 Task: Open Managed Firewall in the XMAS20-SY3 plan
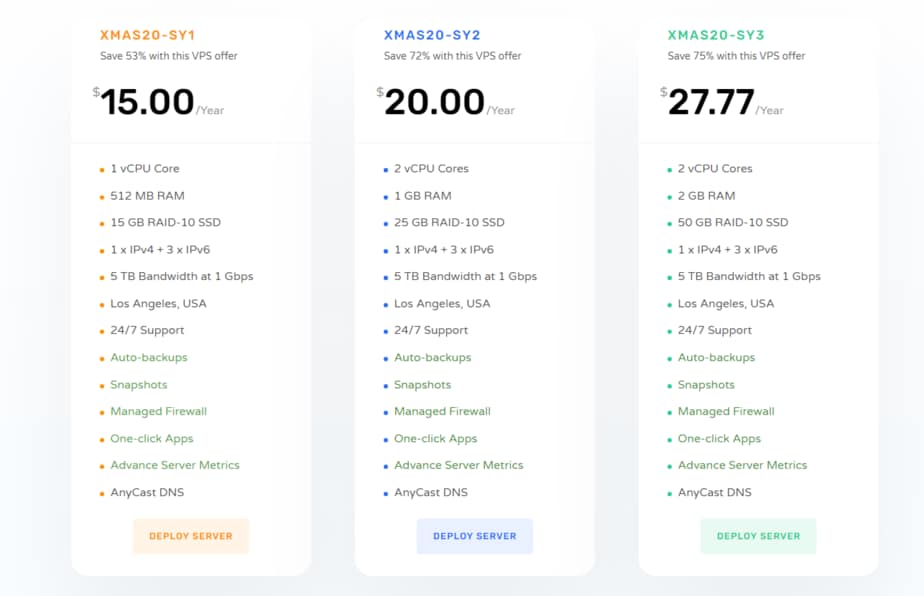727,411
